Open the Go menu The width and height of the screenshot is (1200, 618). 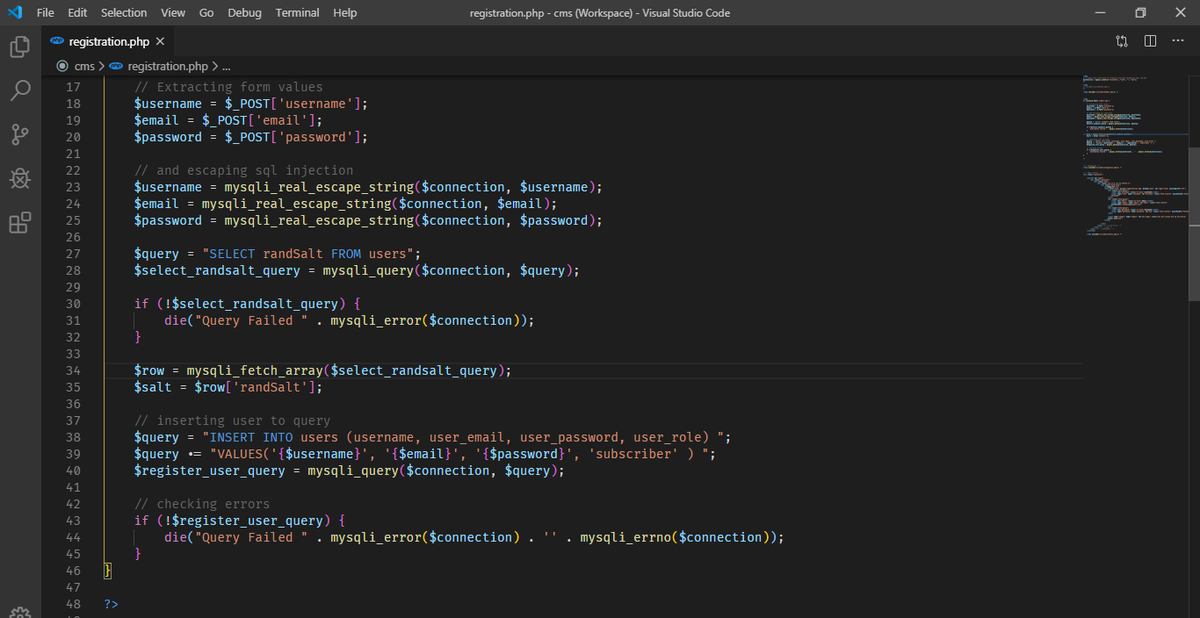click(x=207, y=13)
